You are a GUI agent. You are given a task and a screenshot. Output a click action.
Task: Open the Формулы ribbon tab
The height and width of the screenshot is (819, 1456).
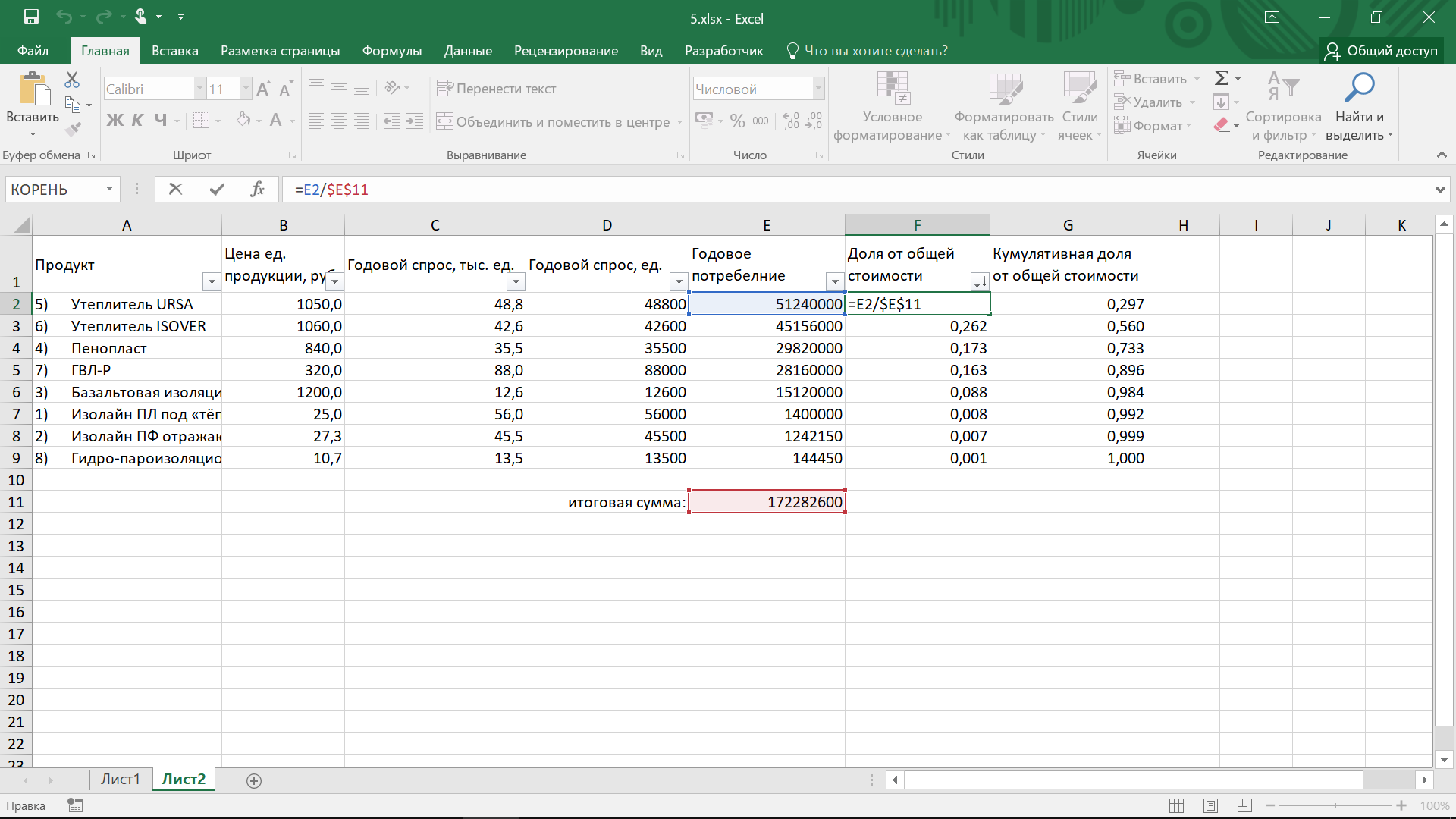(391, 51)
